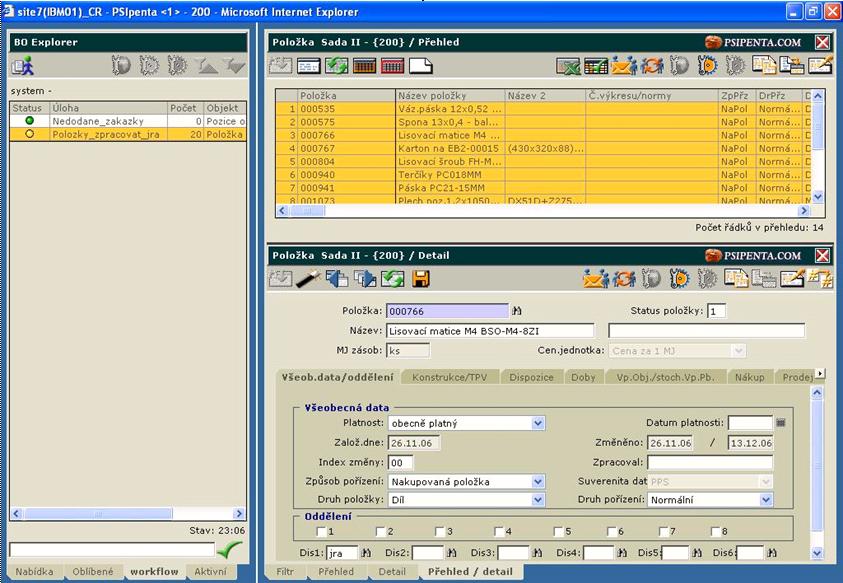The height and width of the screenshot is (583, 843).
Task: Open calendar icon next to Datum platnosti
Action: 781,423
